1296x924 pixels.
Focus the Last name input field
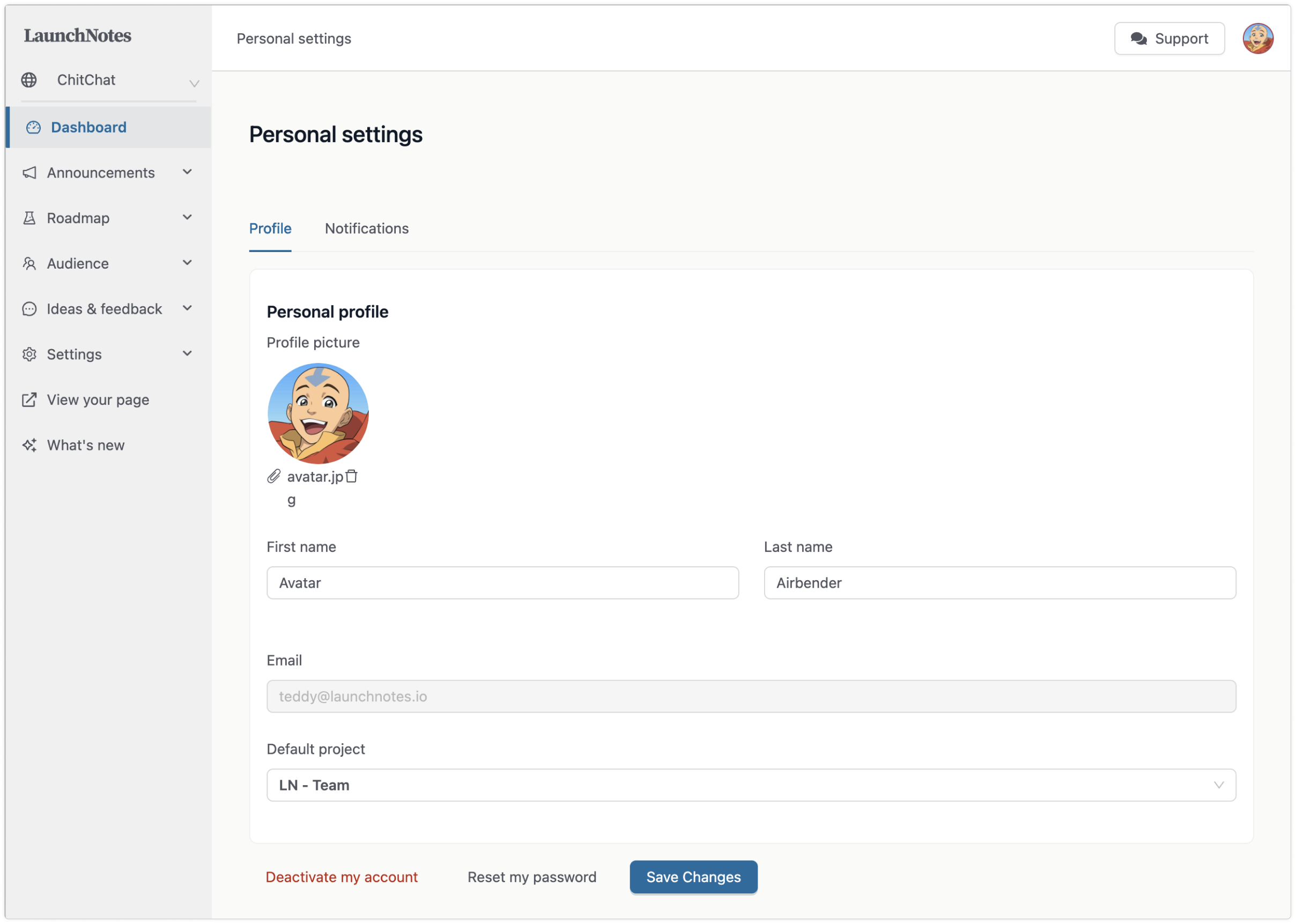click(999, 582)
